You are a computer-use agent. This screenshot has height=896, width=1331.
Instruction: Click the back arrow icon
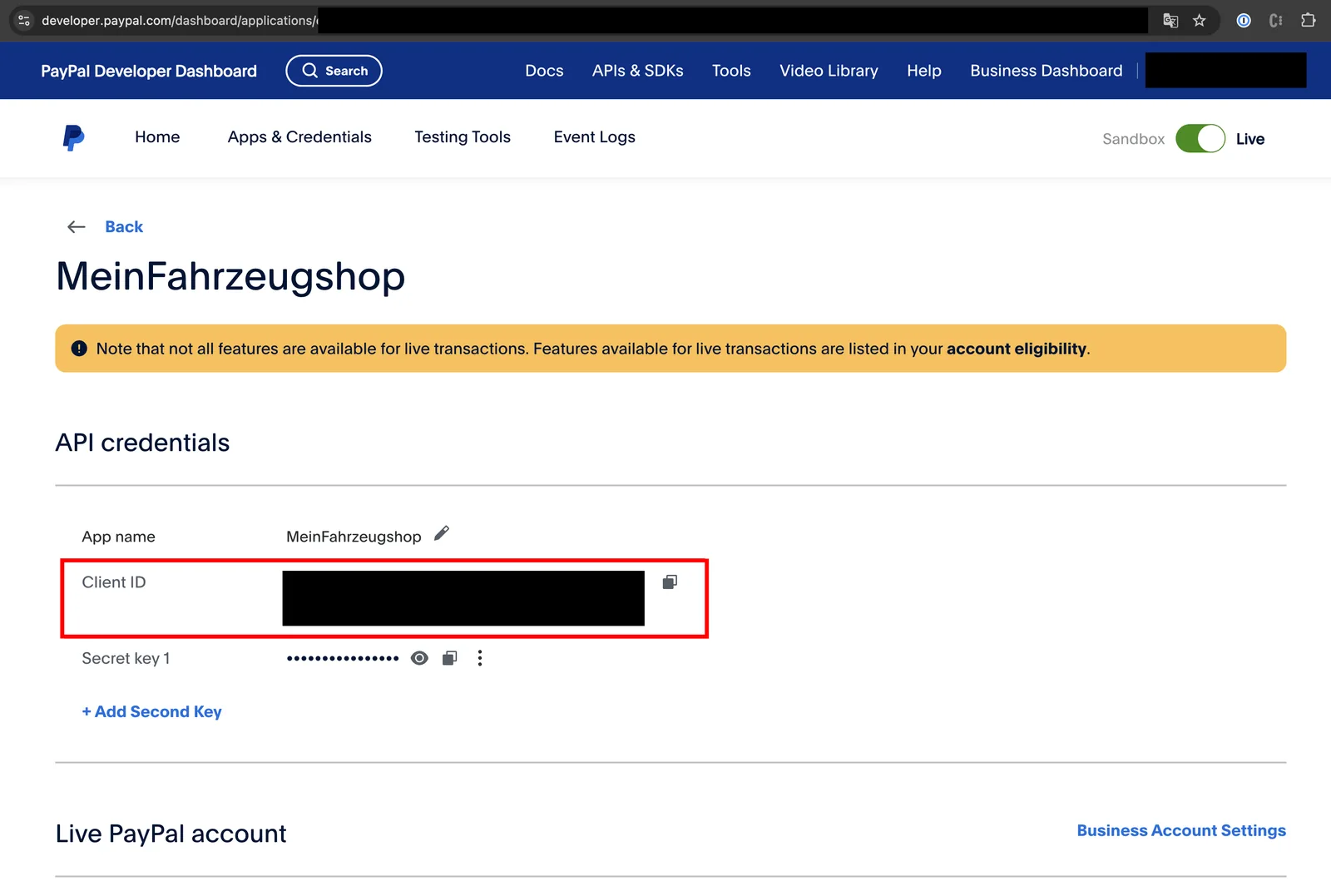tap(77, 227)
